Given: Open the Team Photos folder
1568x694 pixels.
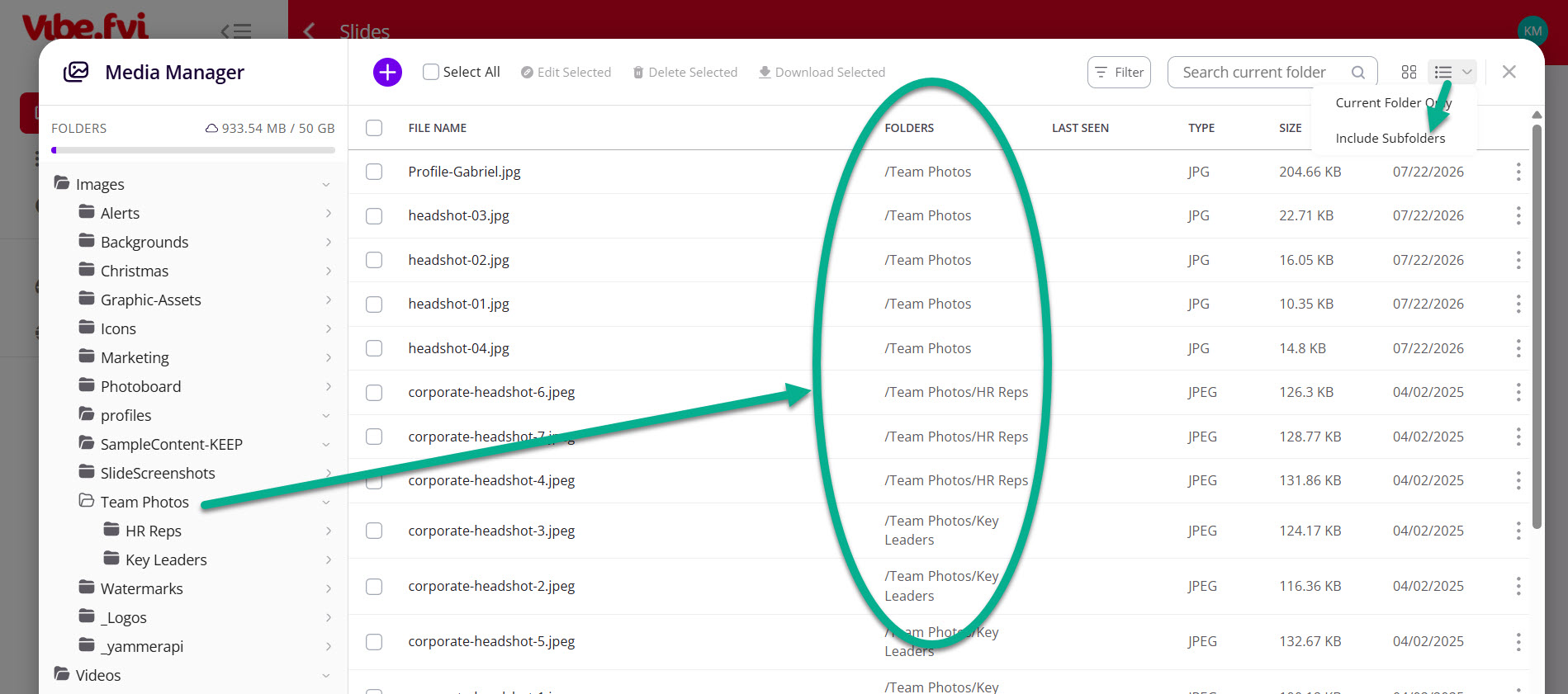Looking at the screenshot, I should pyautogui.click(x=144, y=502).
